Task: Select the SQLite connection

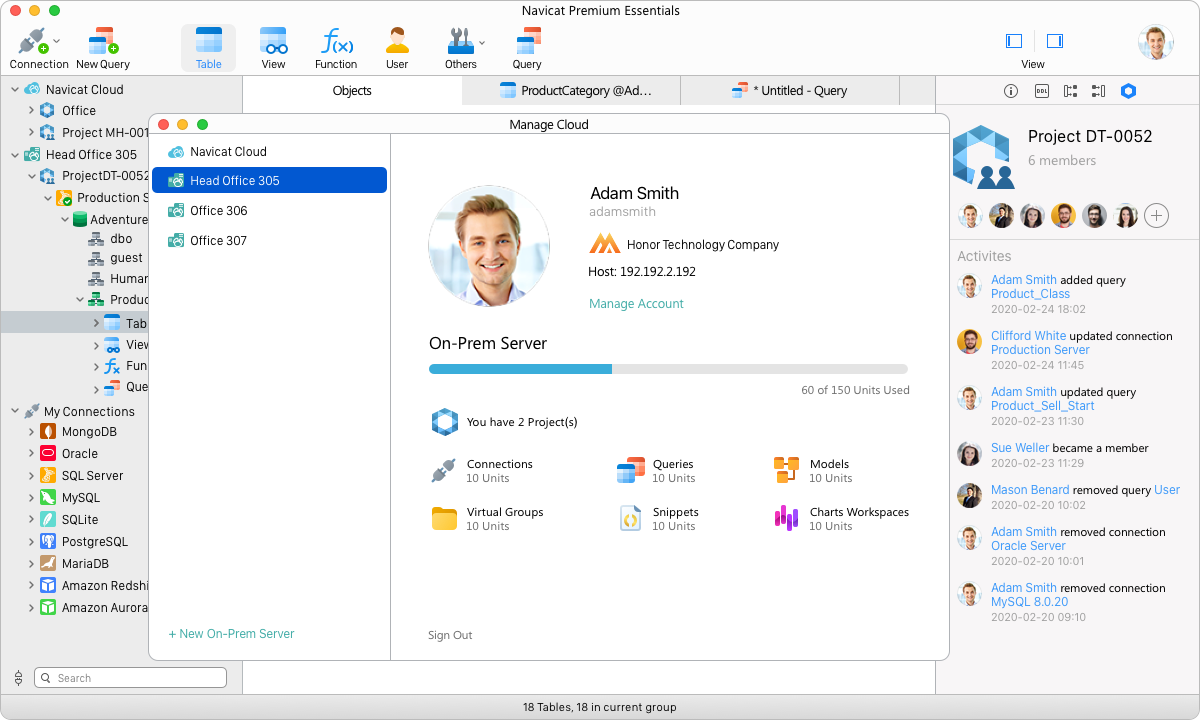Action: (x=80, y=520)
